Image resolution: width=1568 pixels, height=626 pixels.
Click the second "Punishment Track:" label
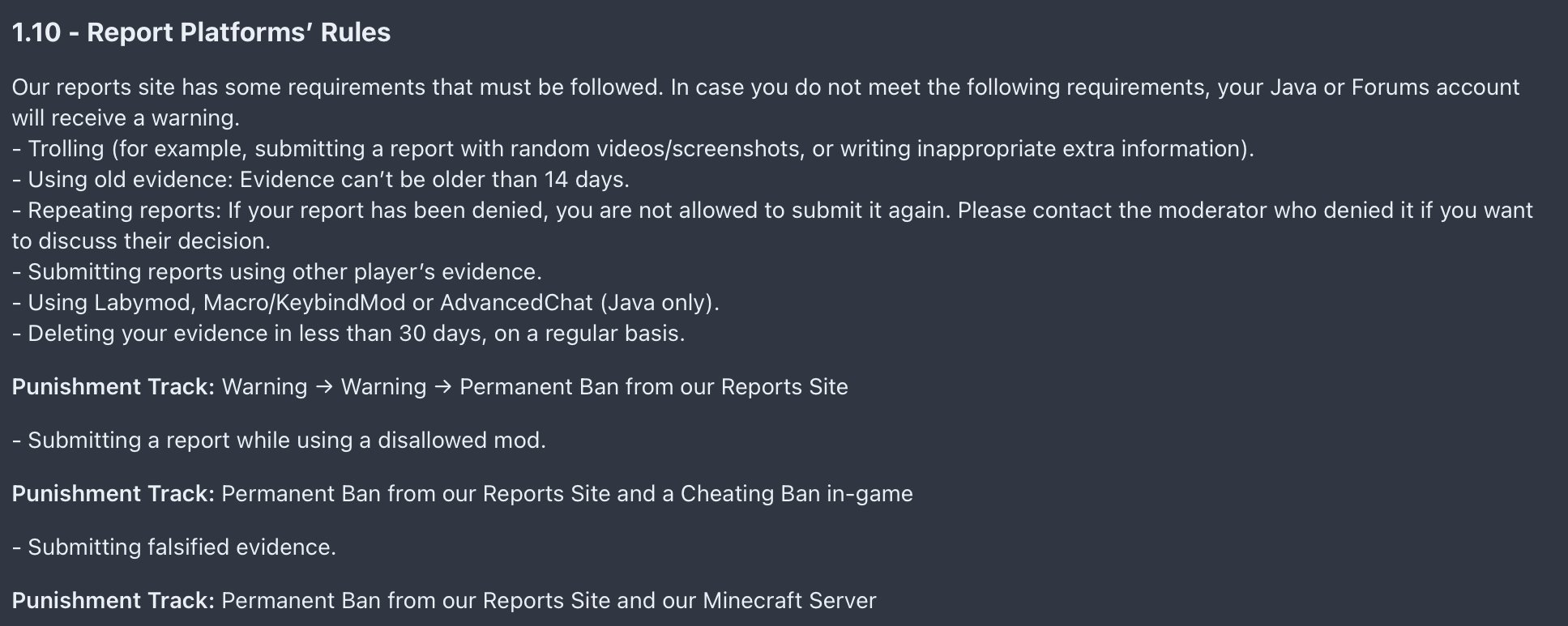pyautogui.click(x=113, y=494)
